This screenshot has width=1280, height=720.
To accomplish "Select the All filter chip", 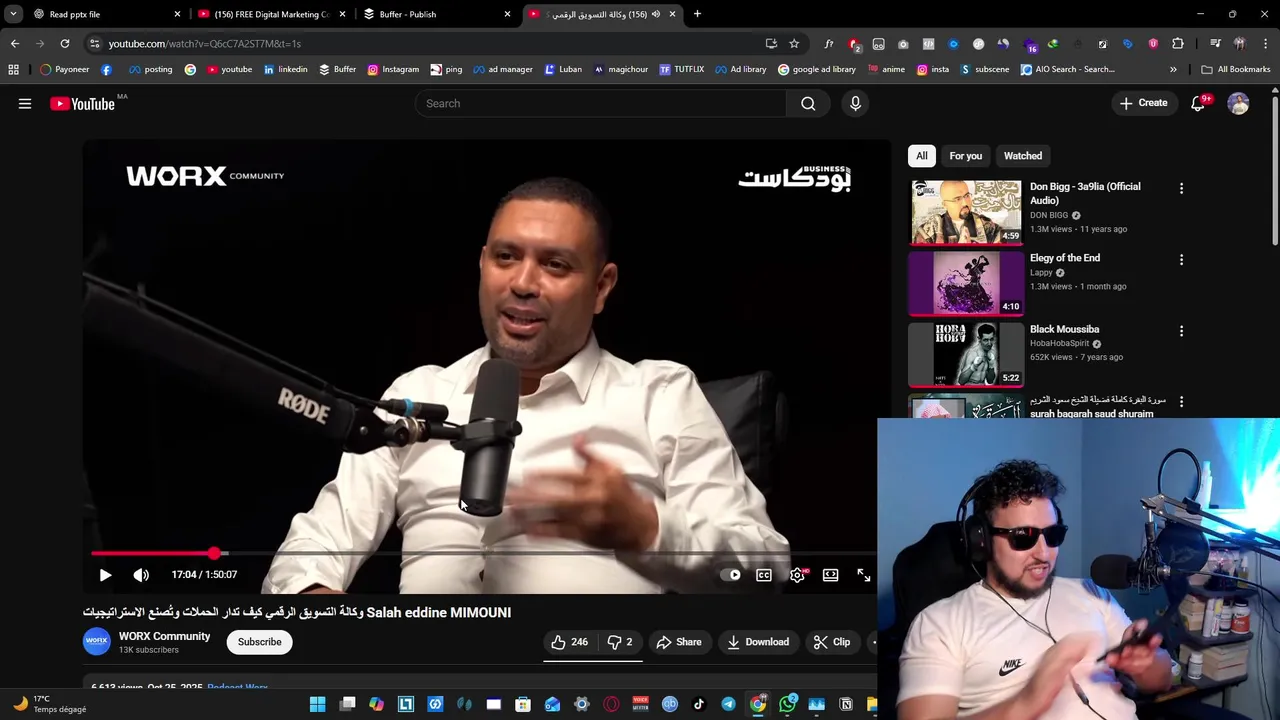I will [x=921, y=156].
